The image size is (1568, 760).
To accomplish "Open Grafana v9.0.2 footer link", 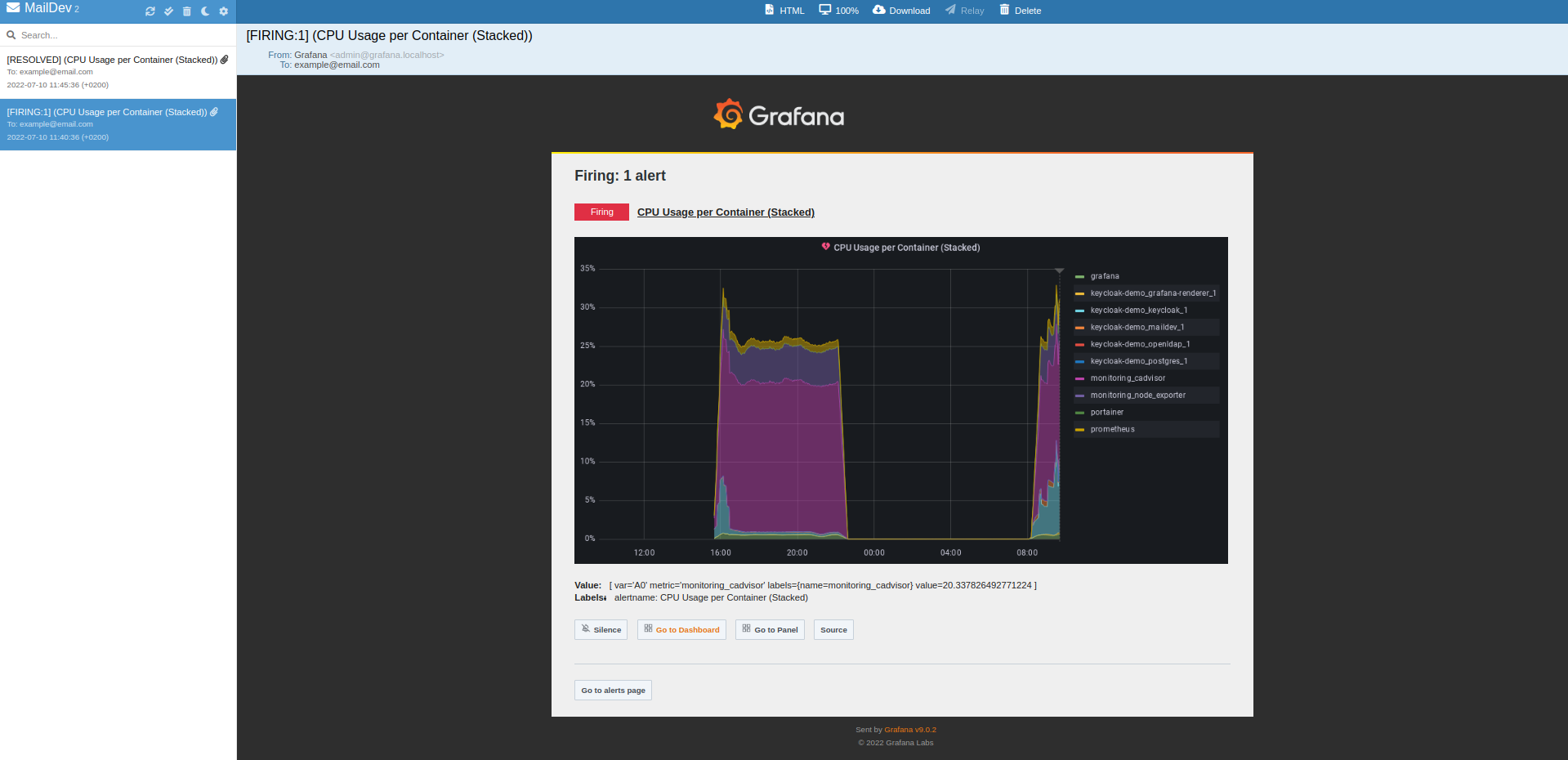I will pos(910,730).
